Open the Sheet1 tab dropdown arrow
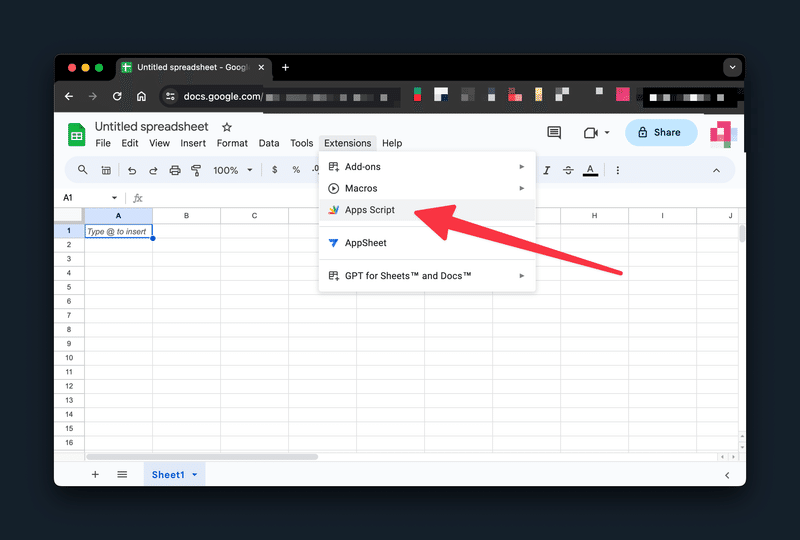The width and height of the screenshot is (800, 540). coord(194,475)
